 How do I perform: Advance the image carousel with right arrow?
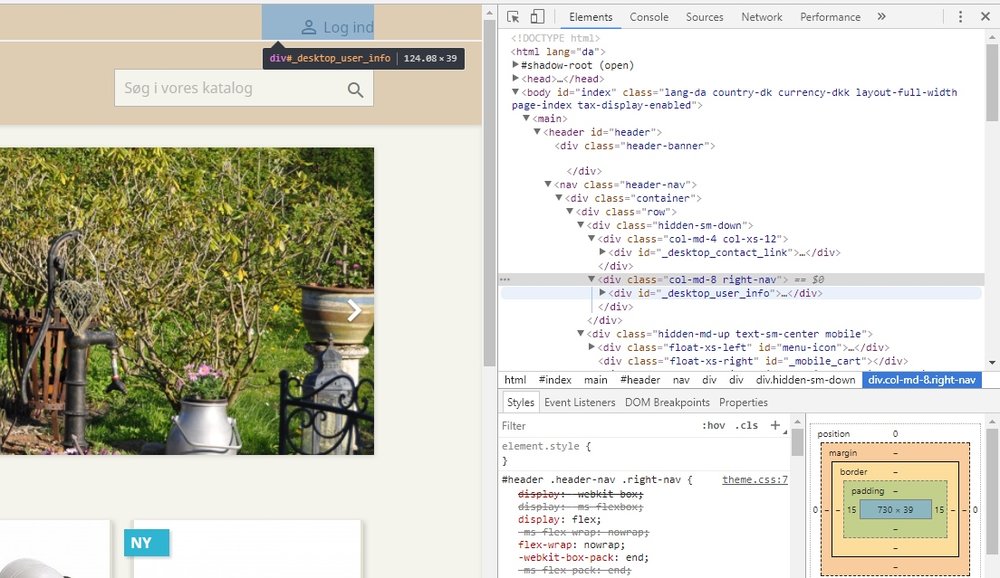click(354, 311)
